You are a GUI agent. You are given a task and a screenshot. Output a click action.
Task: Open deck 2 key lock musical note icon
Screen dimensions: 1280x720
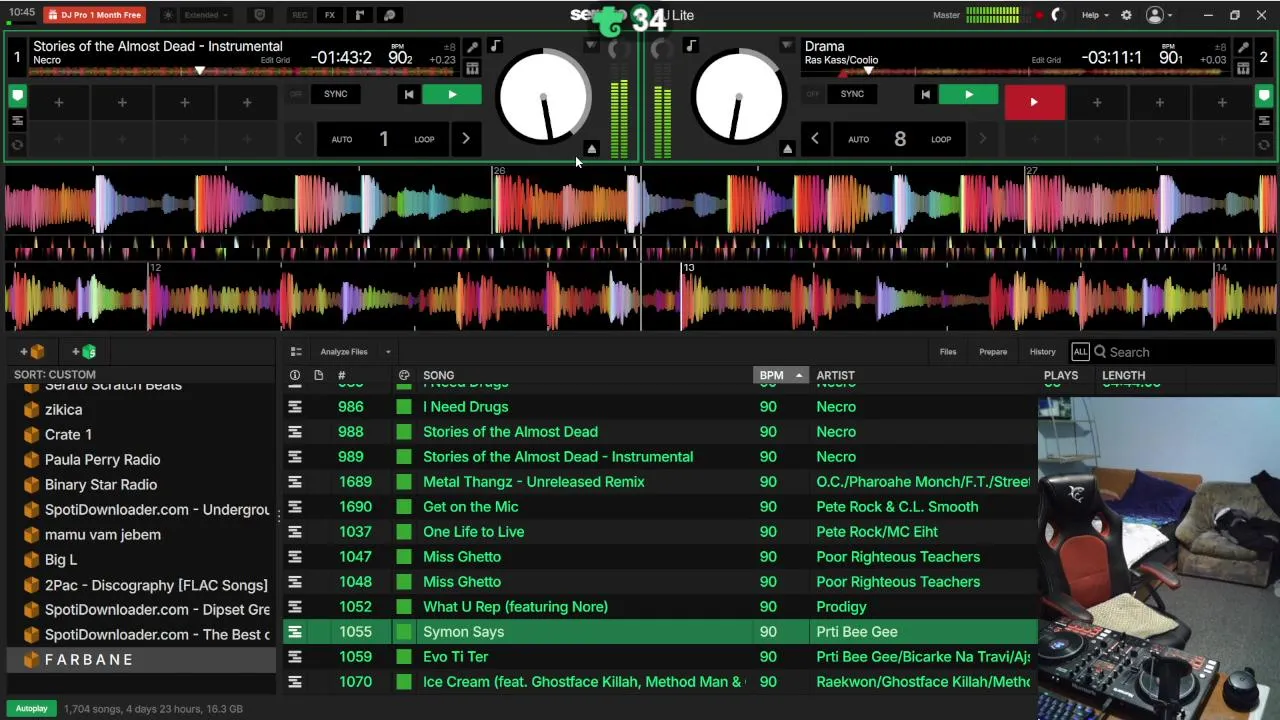point(690,46)
